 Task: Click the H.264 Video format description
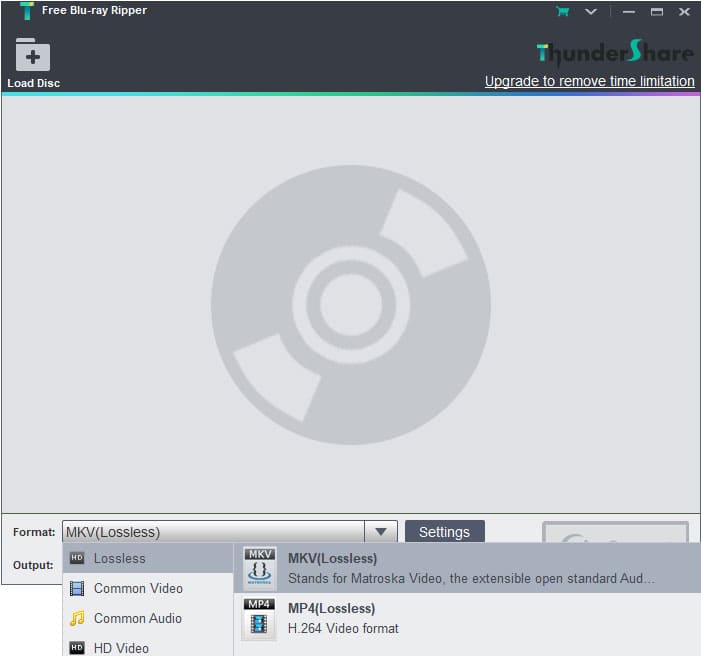(x=343, y=628)
